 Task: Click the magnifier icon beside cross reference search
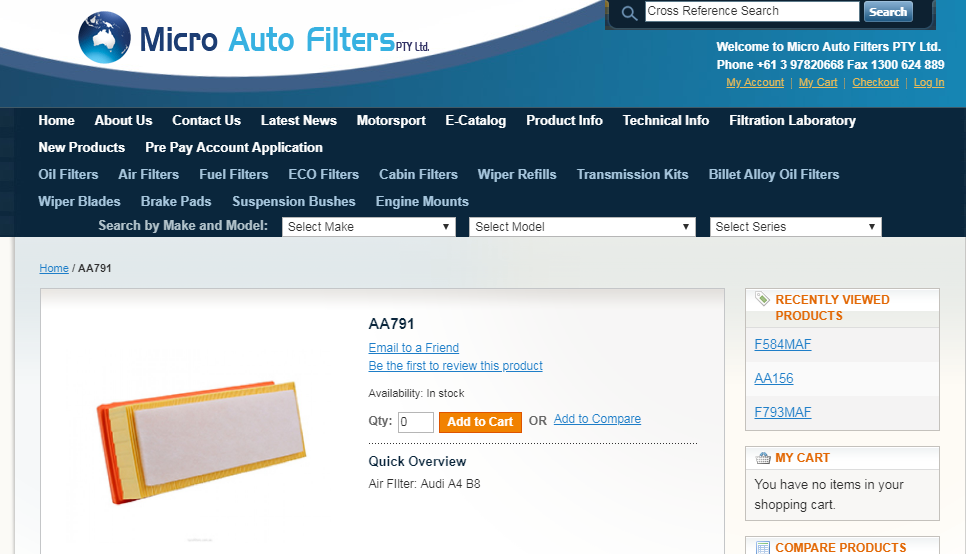click(629, 13)
